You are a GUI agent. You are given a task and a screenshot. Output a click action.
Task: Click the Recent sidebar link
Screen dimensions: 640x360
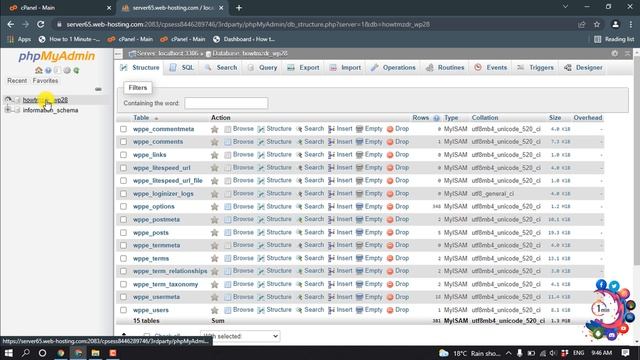click(x=17, y=81)
